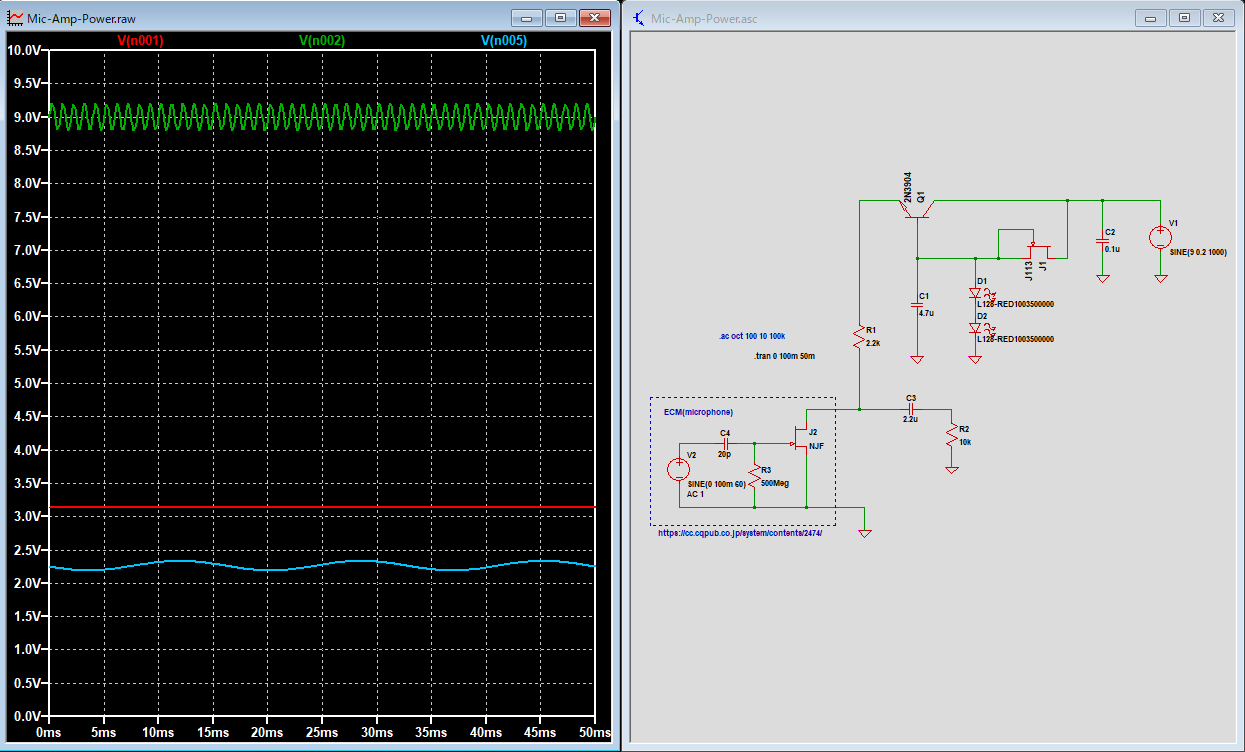Click the D1 LED symbol

977,294
